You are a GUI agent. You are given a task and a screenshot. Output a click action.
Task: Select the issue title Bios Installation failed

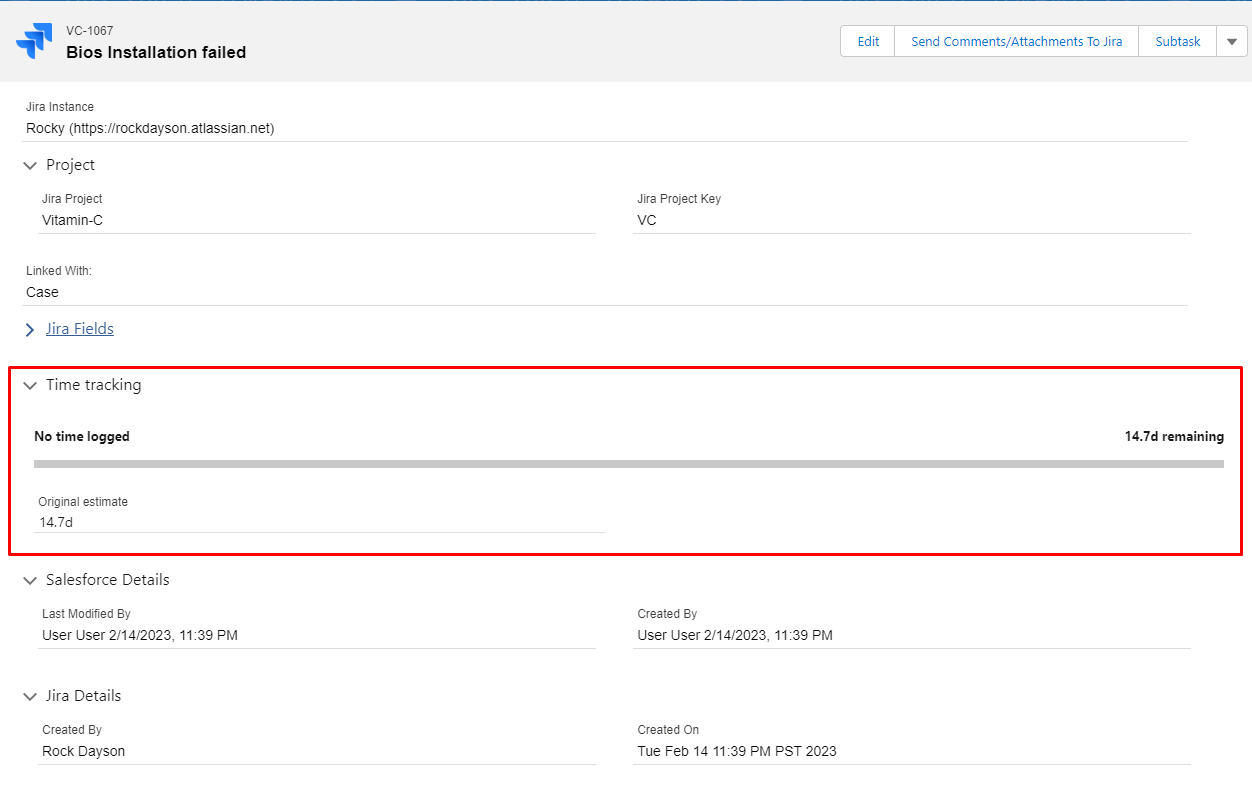(x=156, y=52)
